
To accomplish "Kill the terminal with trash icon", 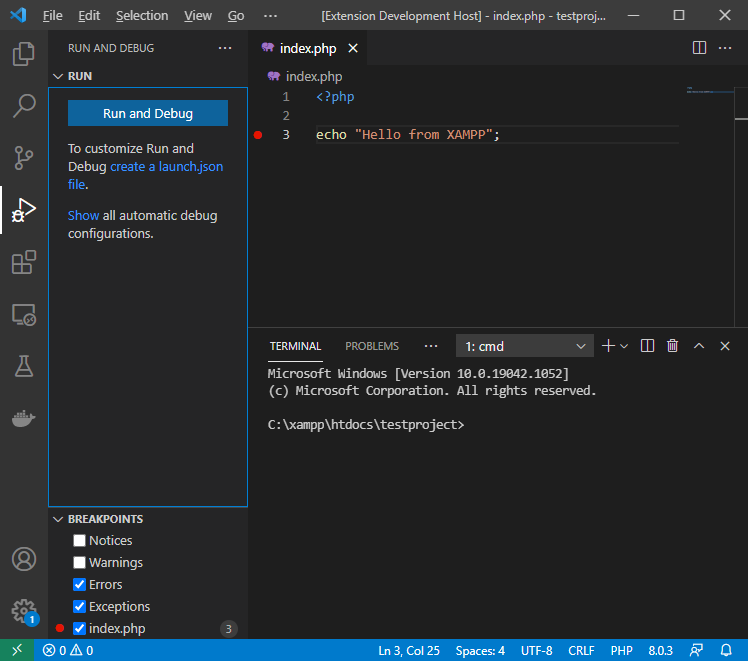I will click(x=673, y=346).
